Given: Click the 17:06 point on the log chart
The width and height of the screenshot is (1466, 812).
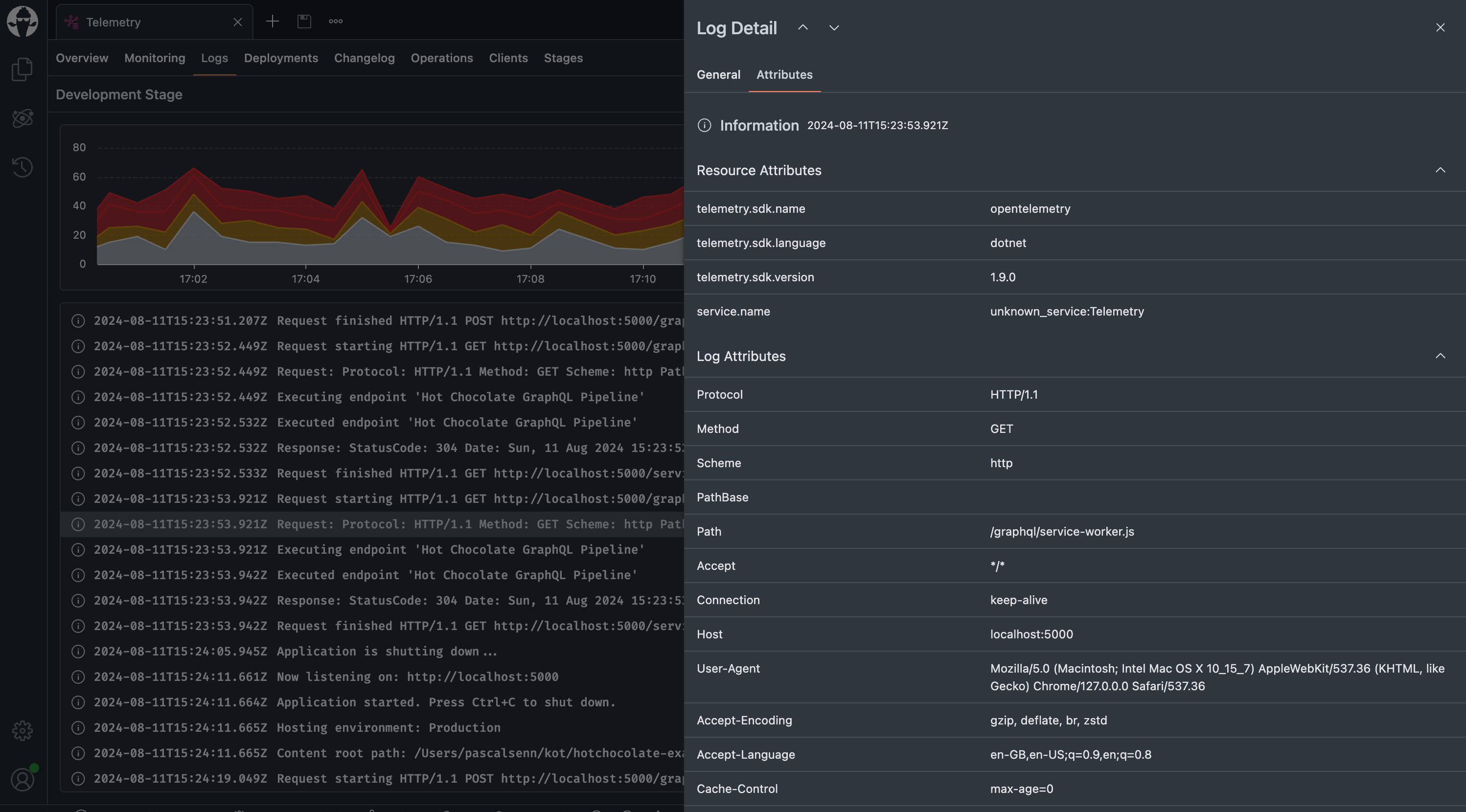Looking at the screenshot, I should tap(418, 178).
